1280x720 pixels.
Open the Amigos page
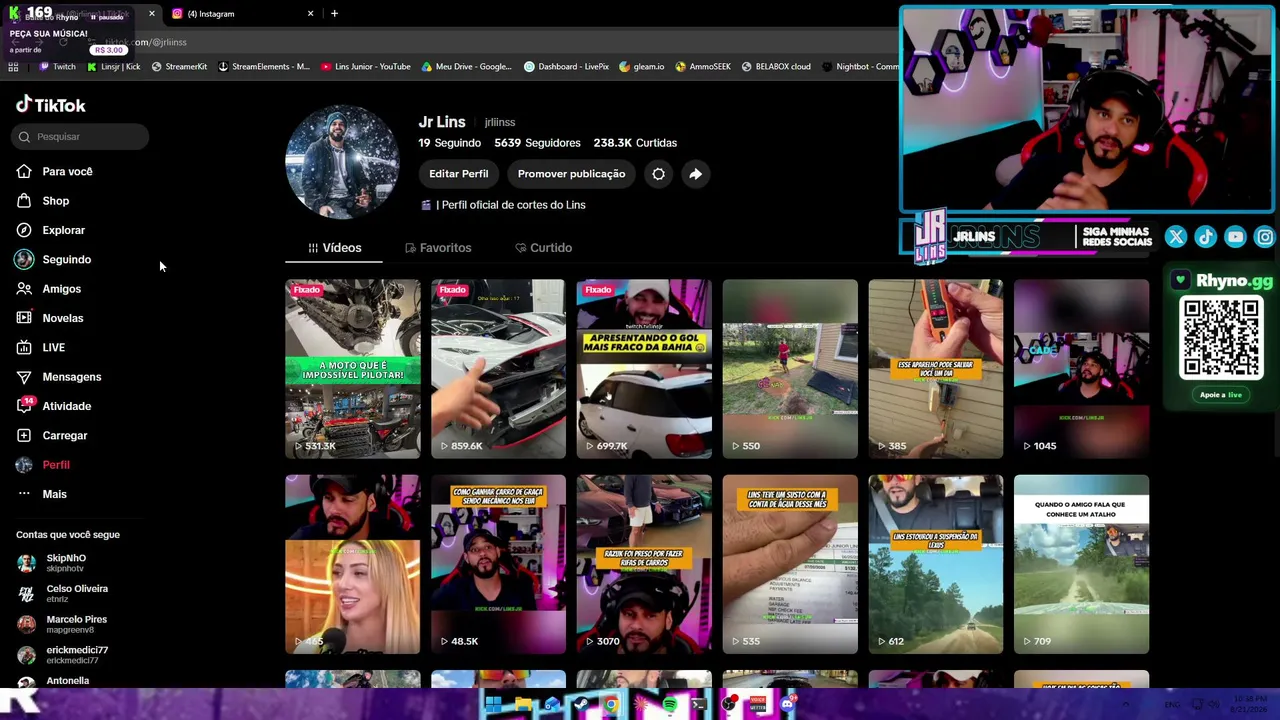click(x=49, y=289)
